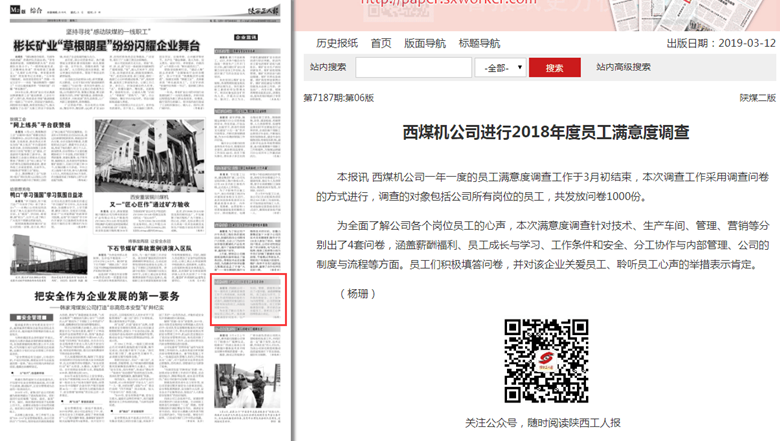Click into the 站内搜索 text field
Viewport: 780px width, 441px height.
pyautogui.click(x=413, y=67)
